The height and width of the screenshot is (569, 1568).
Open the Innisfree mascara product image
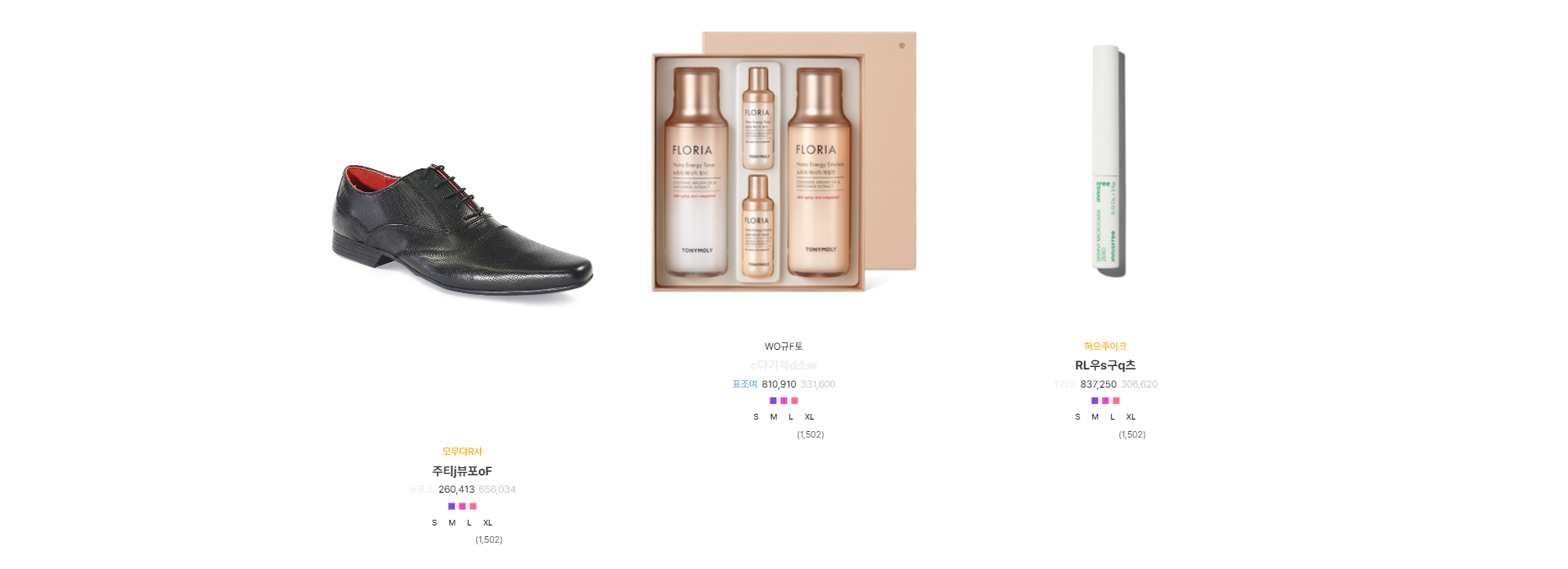pos(1106,160)
